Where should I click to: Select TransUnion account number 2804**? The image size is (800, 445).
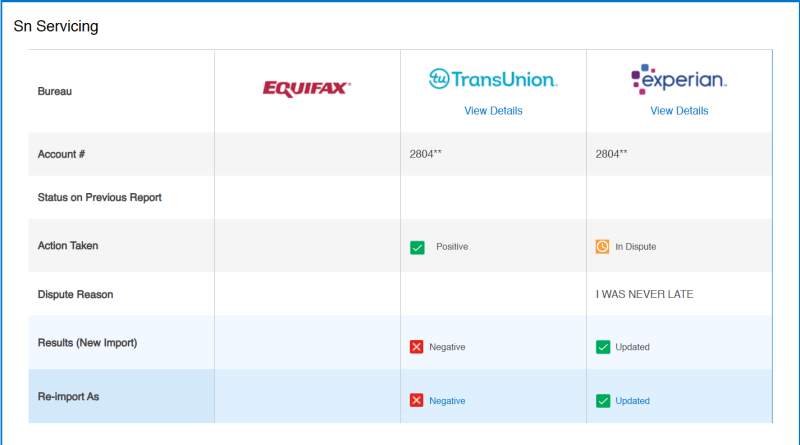pyautogui.click(x=426, y=154)
